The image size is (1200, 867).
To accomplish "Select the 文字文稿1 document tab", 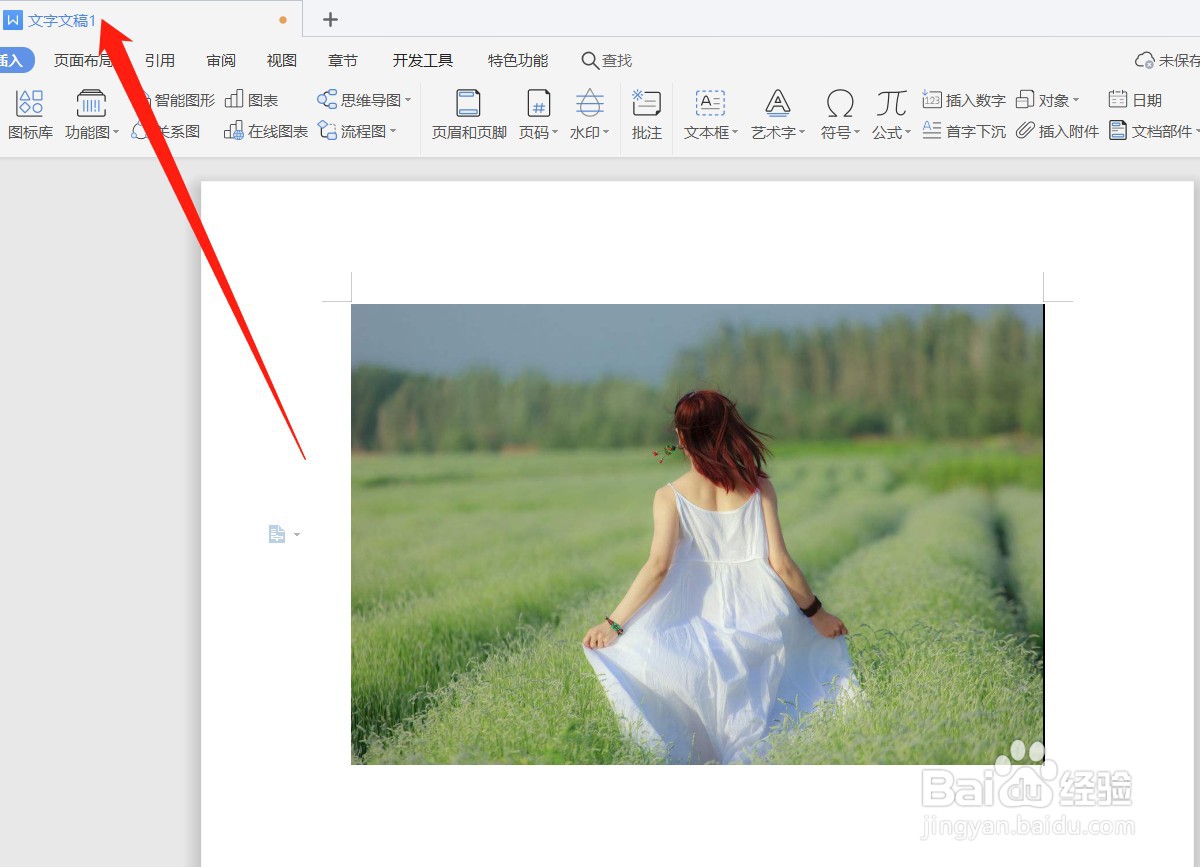I will pyautogui.click(x=150, y=19).
